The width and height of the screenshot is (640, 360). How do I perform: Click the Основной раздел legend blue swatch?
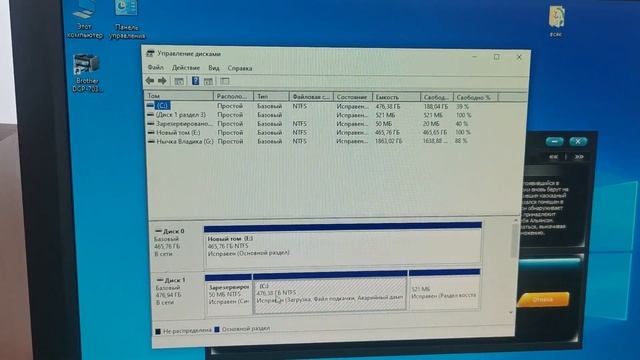point(217,329)
